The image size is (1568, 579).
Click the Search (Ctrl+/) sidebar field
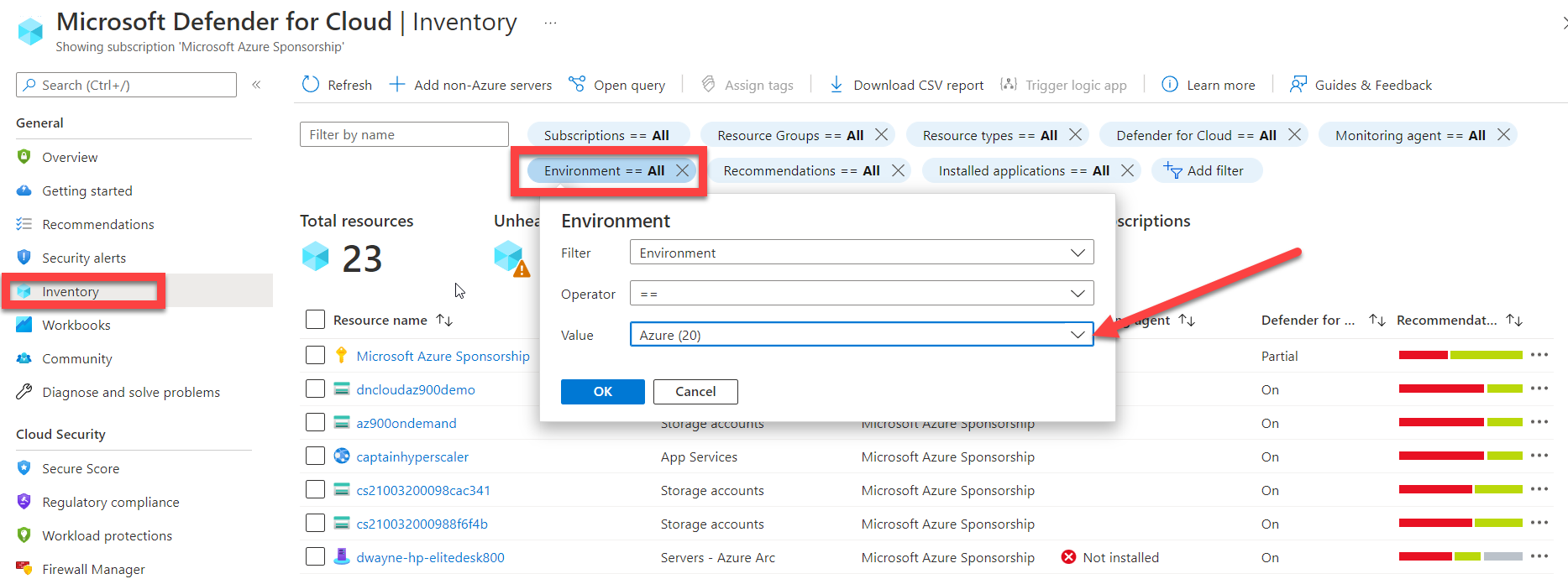[126, 85]
